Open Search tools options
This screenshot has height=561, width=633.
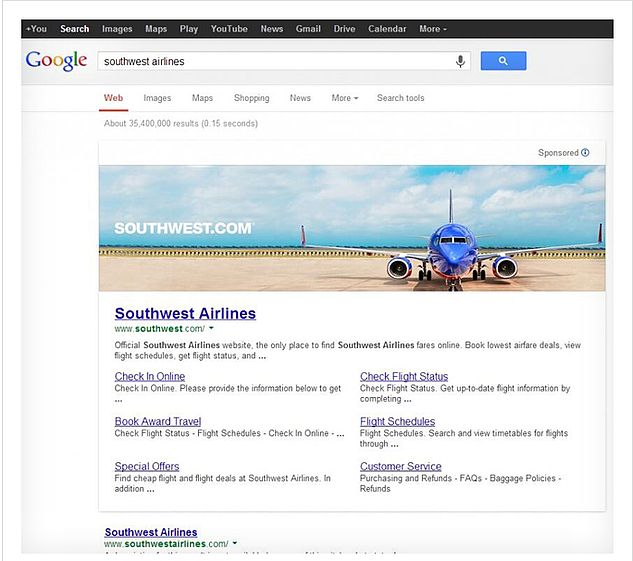coord(400,98)
